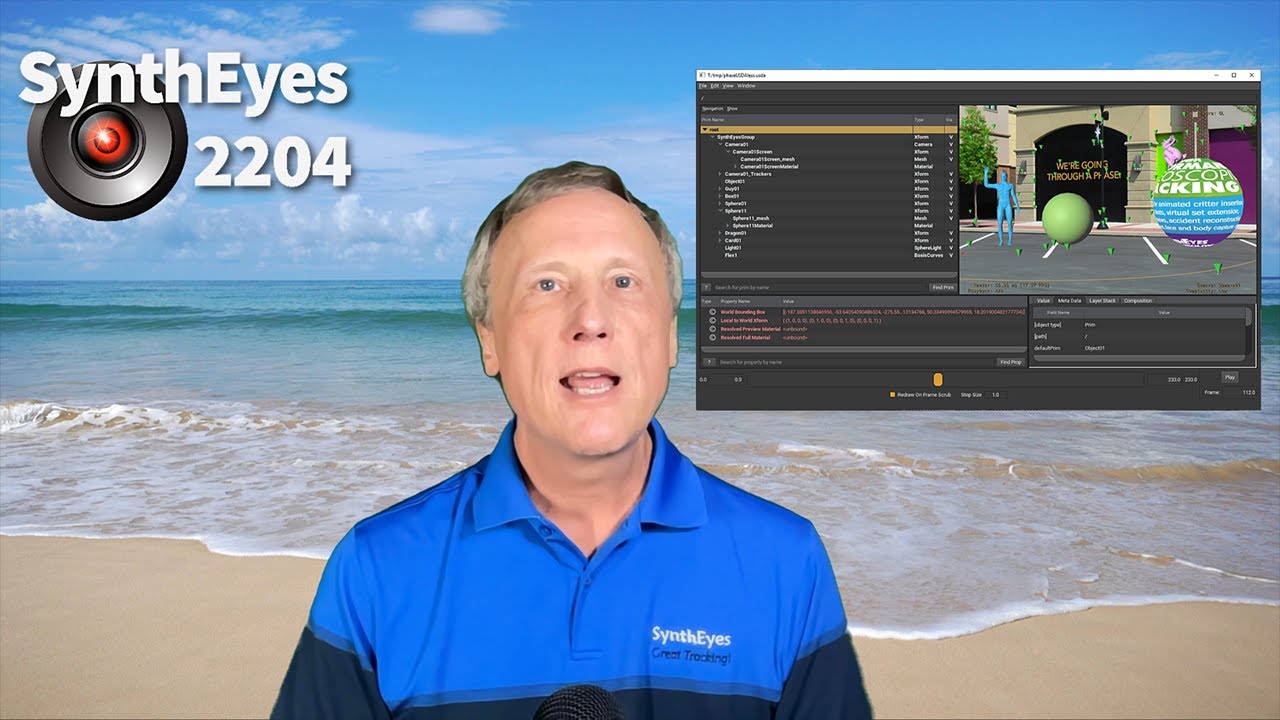Switch to the Composition tab
The image size is (1280, 720).
coord(1138,300)
